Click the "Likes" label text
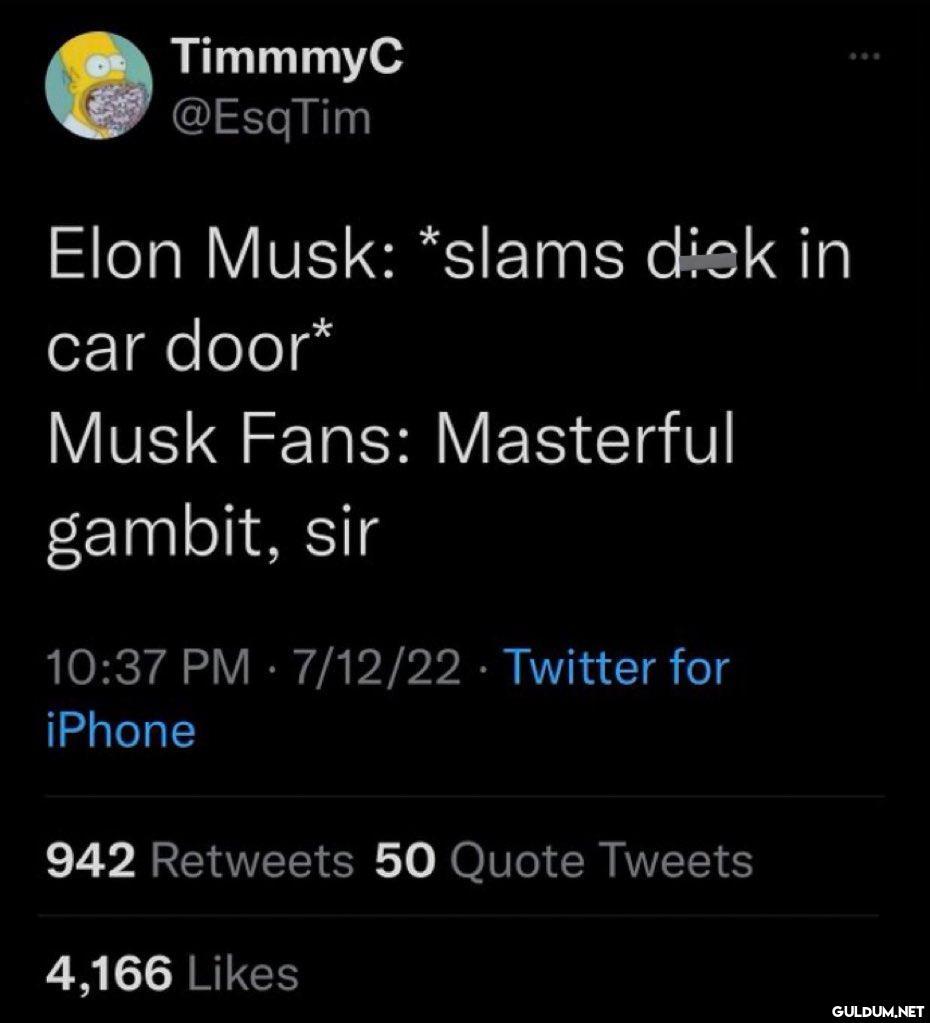930x1023 pixels. click(x=243, y=973)
